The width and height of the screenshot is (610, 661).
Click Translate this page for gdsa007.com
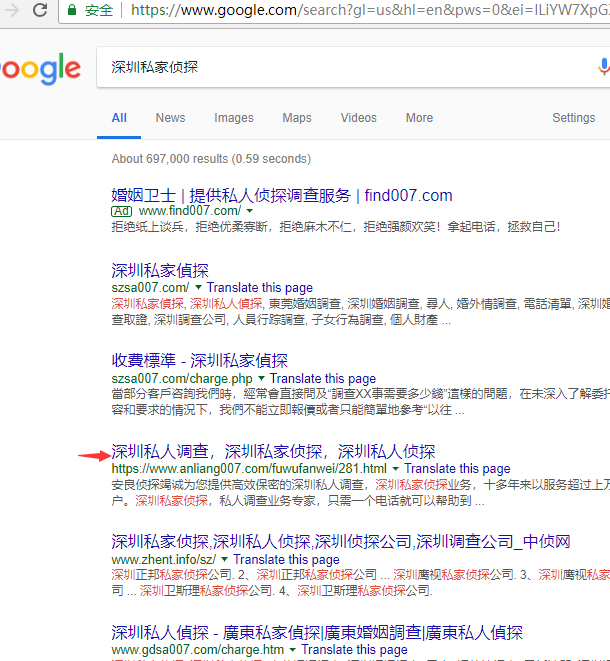[354, 650]
